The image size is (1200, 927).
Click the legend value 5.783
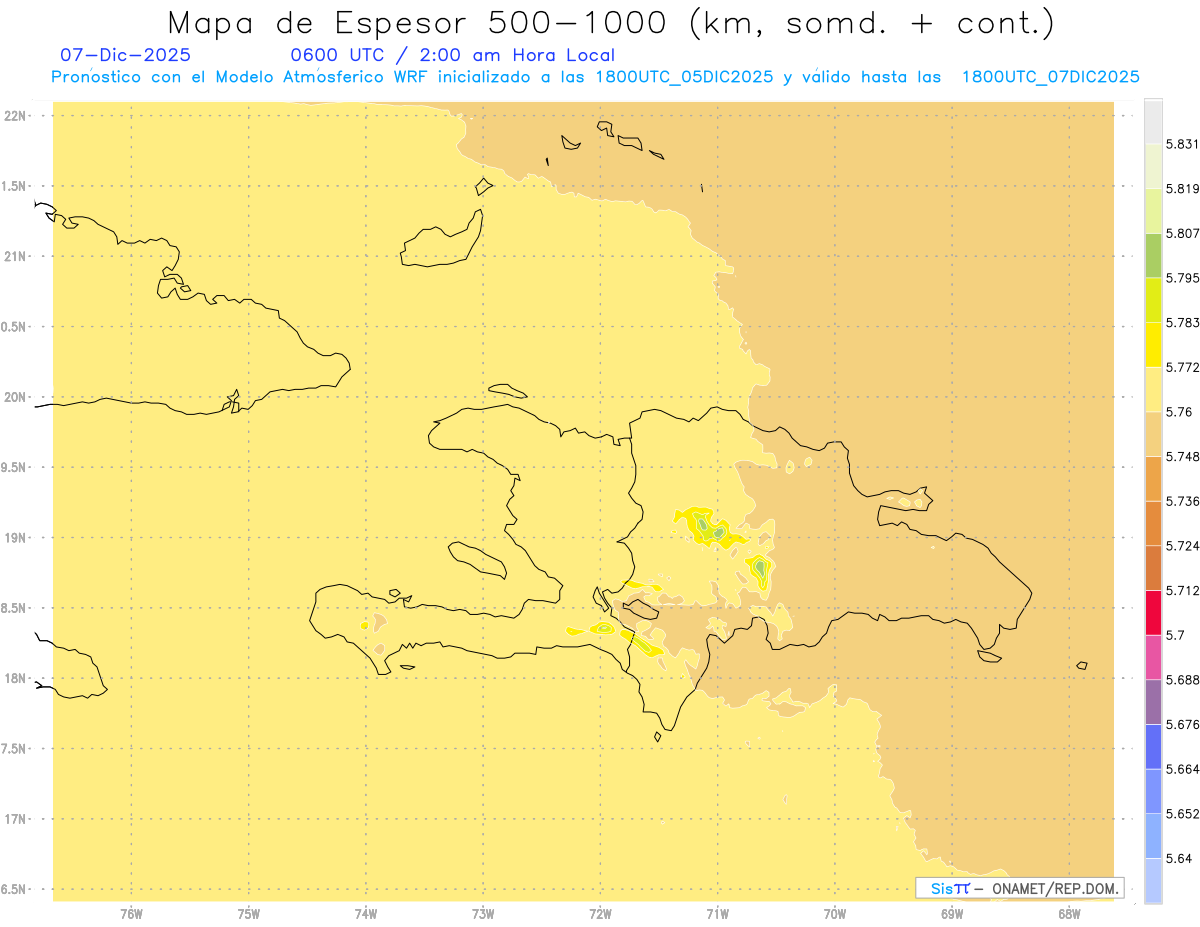pyautogui.click(x=1182, y=323)
